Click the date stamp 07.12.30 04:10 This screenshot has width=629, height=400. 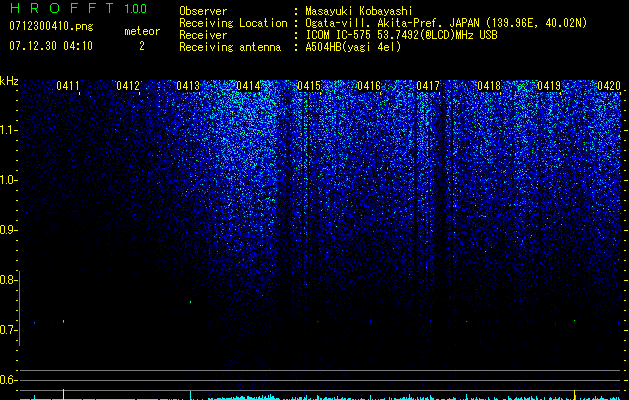tap(51, 46)
